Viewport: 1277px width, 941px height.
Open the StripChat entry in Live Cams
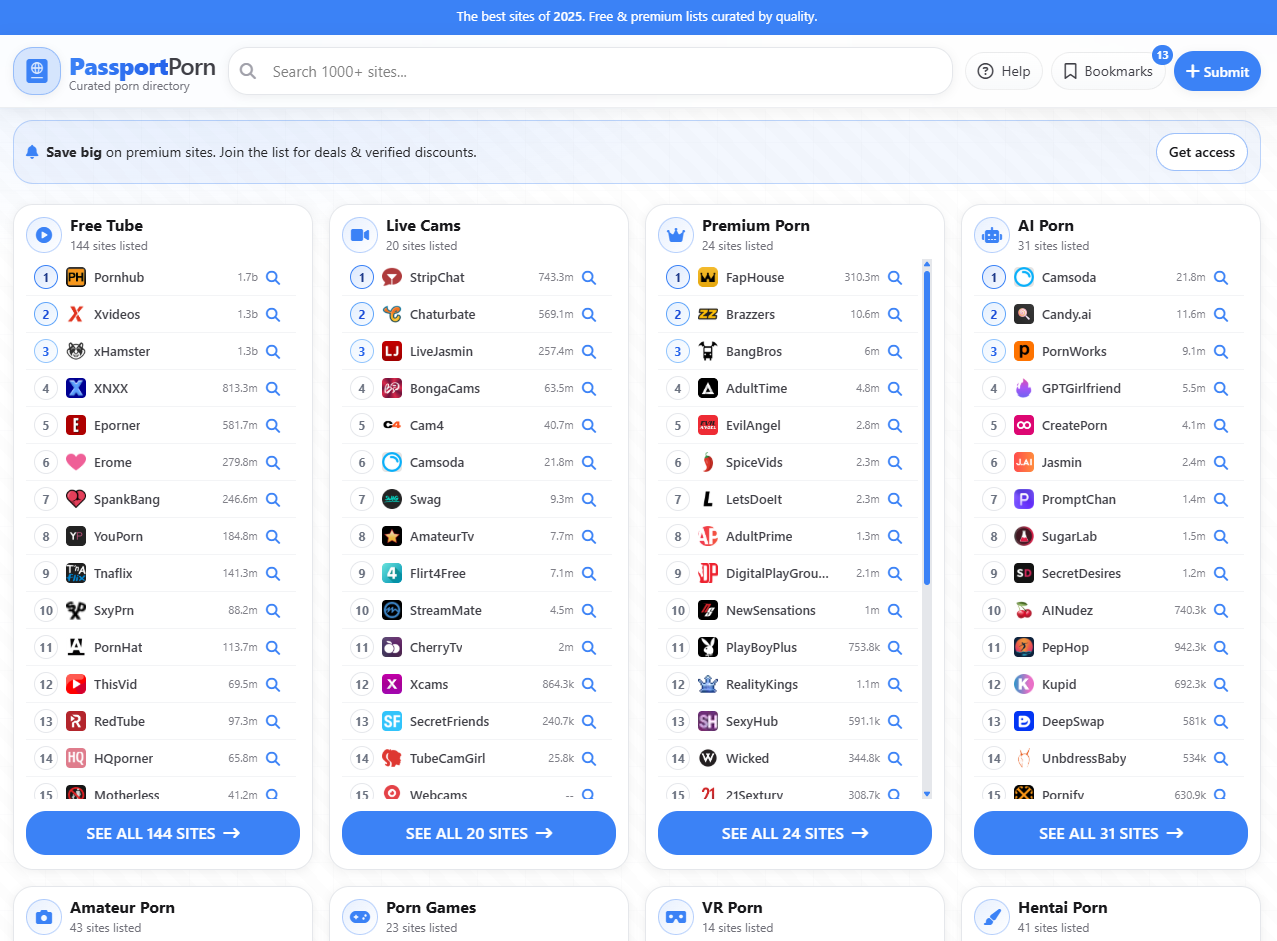click(x=437, y=278)
